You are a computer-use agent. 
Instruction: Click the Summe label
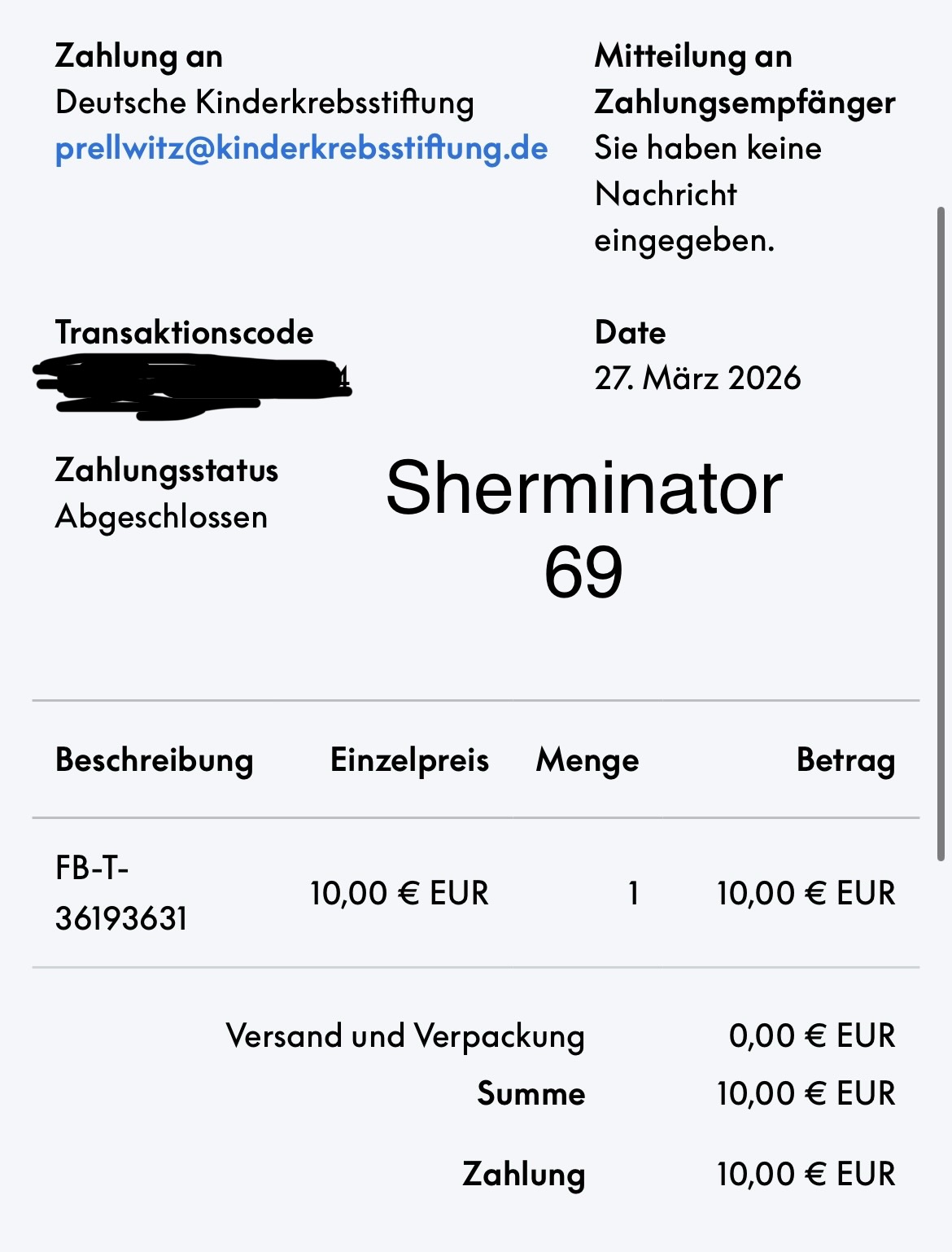click(x=531, y=1093)
